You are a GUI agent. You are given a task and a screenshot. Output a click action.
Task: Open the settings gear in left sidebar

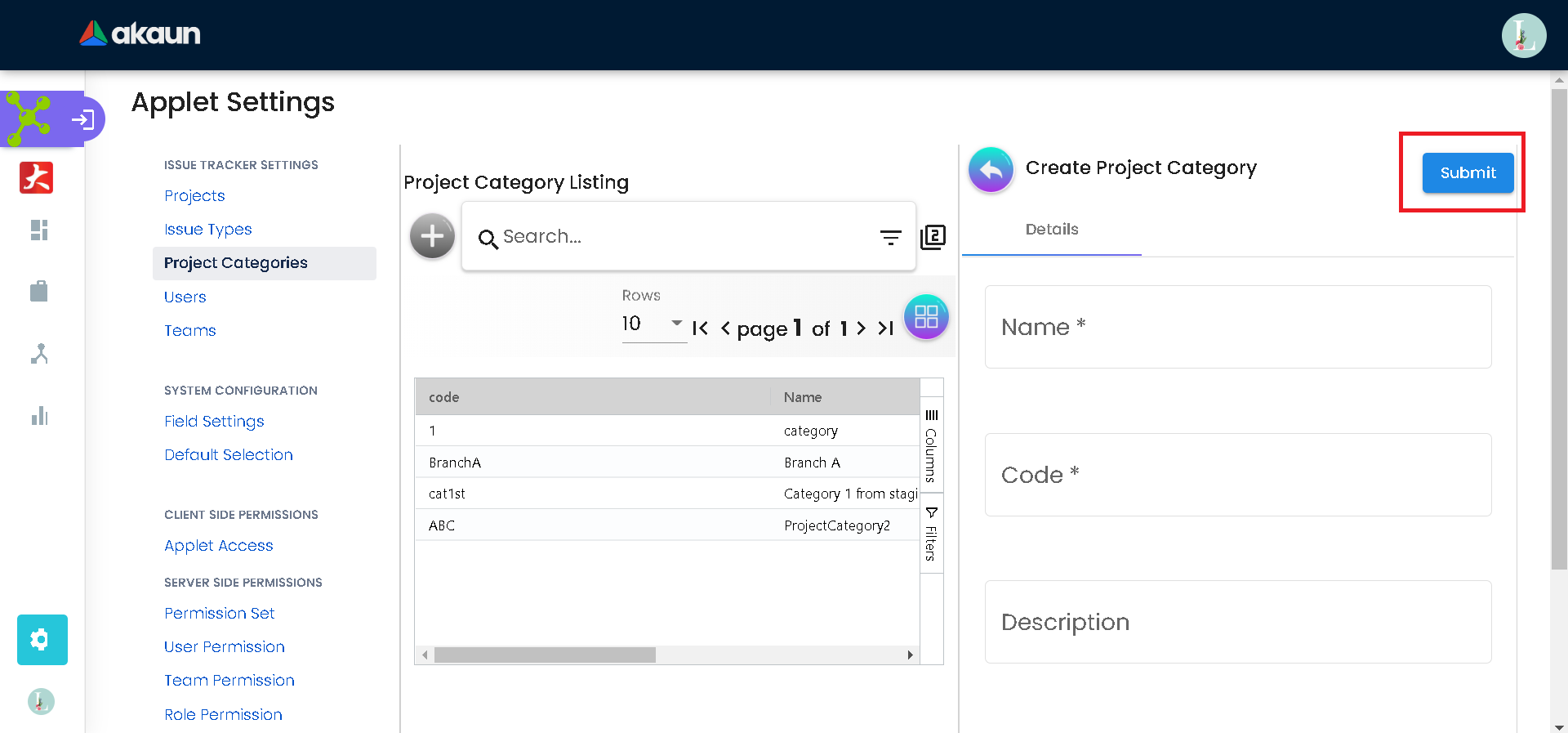point(42,639)
